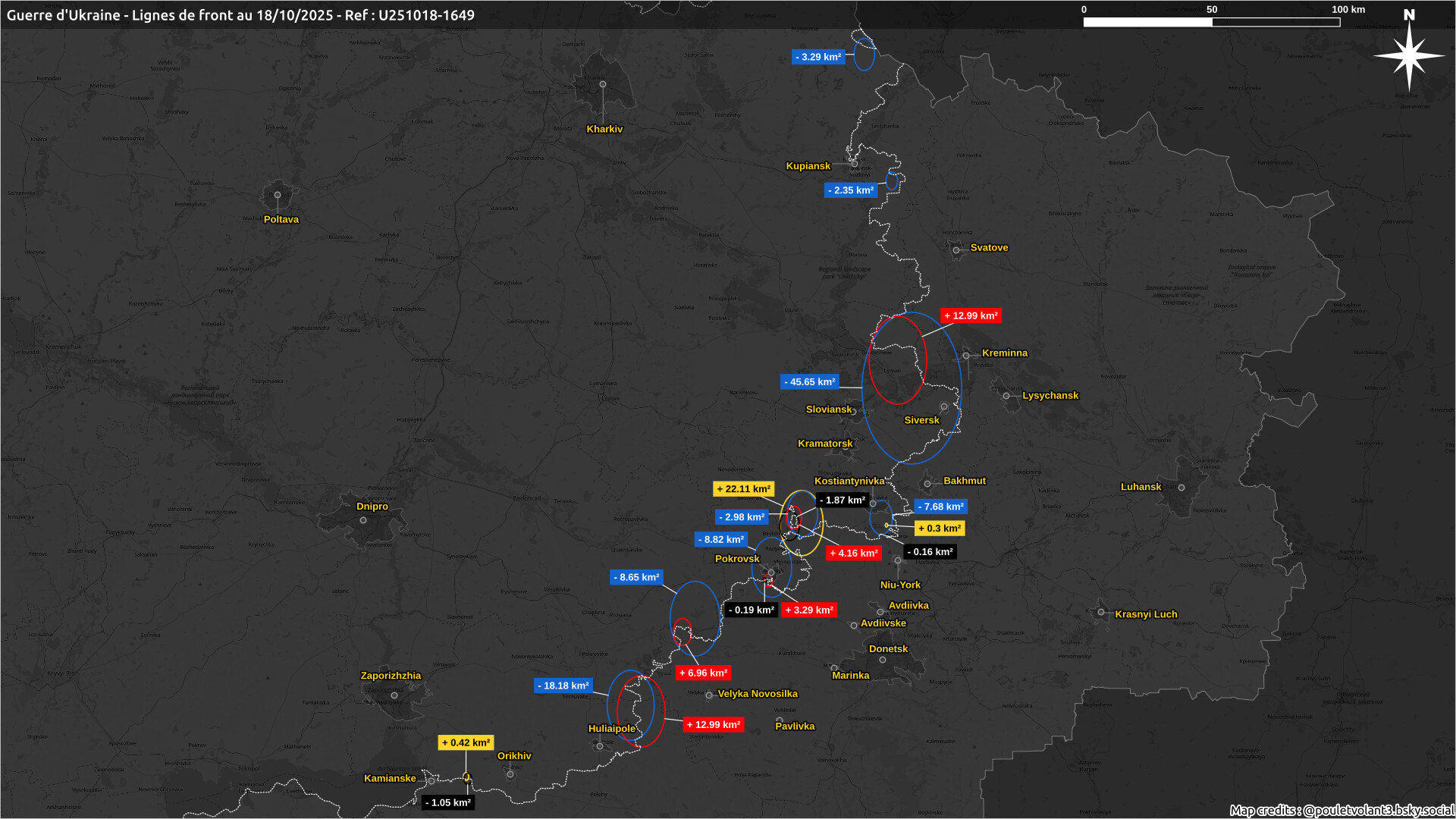Click the Luhansk city marker dot
The height and width of the screenshot is (819, 1456).
point(1181,488)
